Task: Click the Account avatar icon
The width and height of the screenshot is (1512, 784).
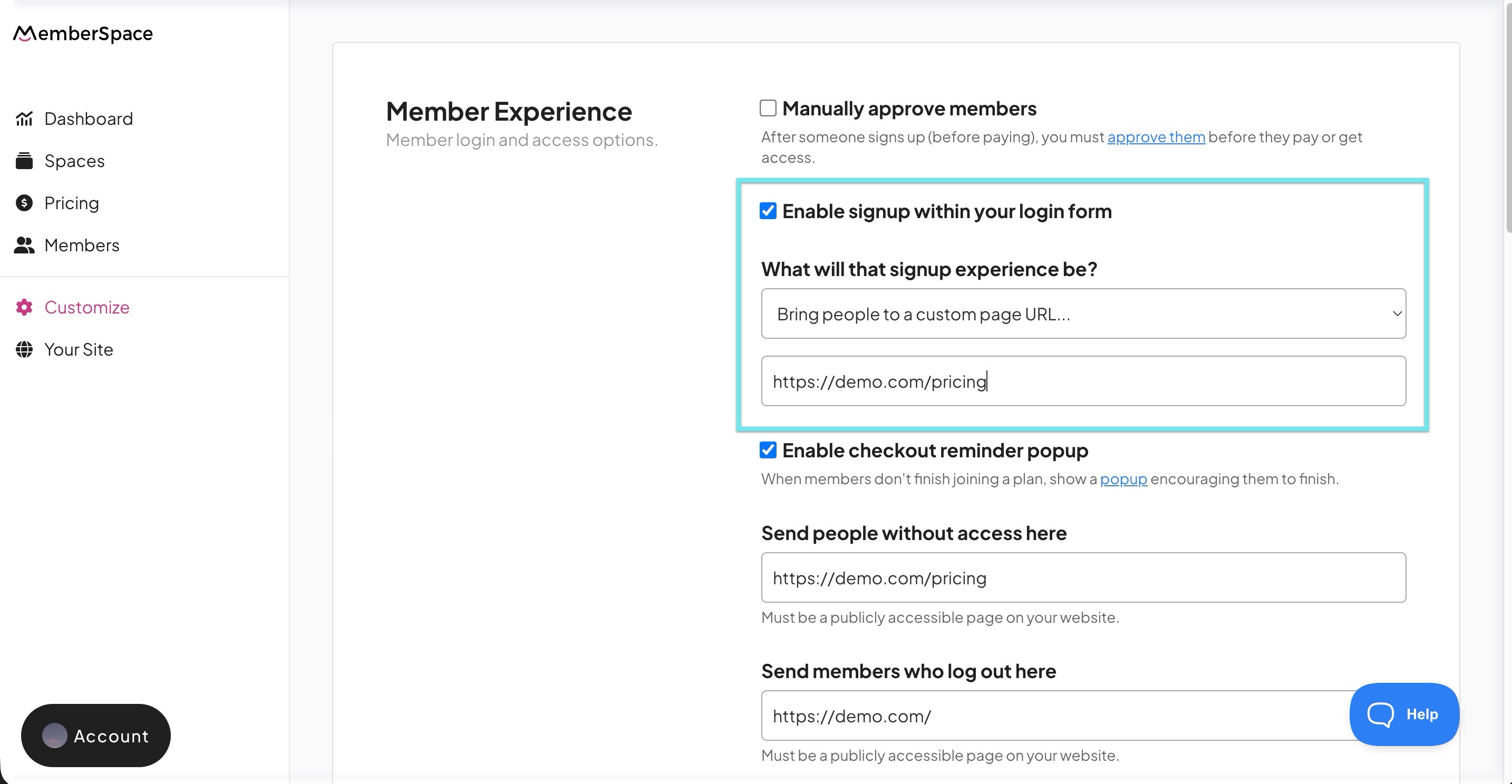Action: click(x=55, y=736)
